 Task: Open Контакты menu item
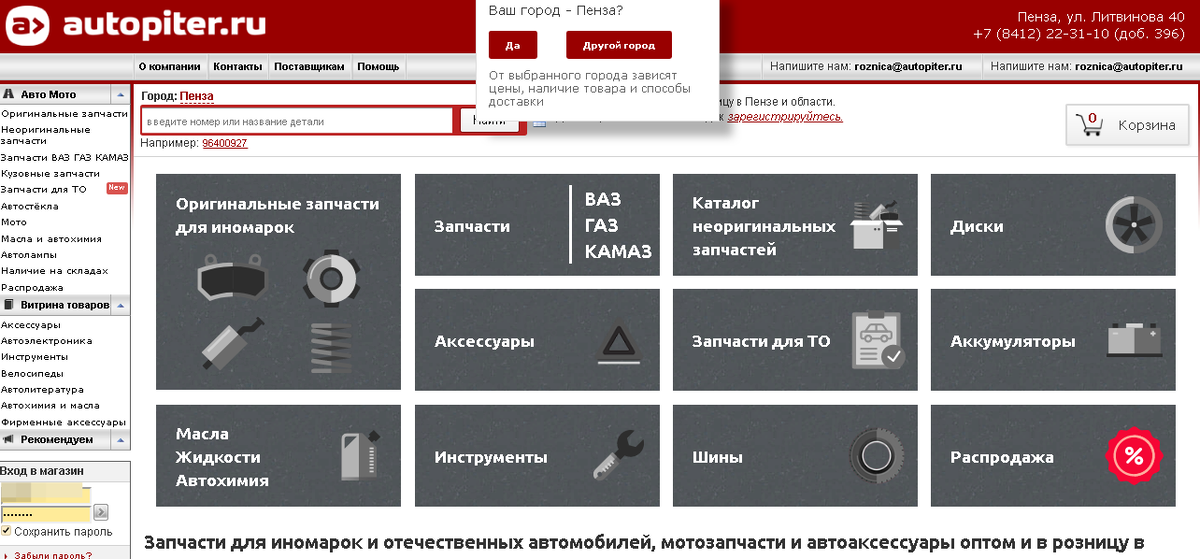click(238, 67)
